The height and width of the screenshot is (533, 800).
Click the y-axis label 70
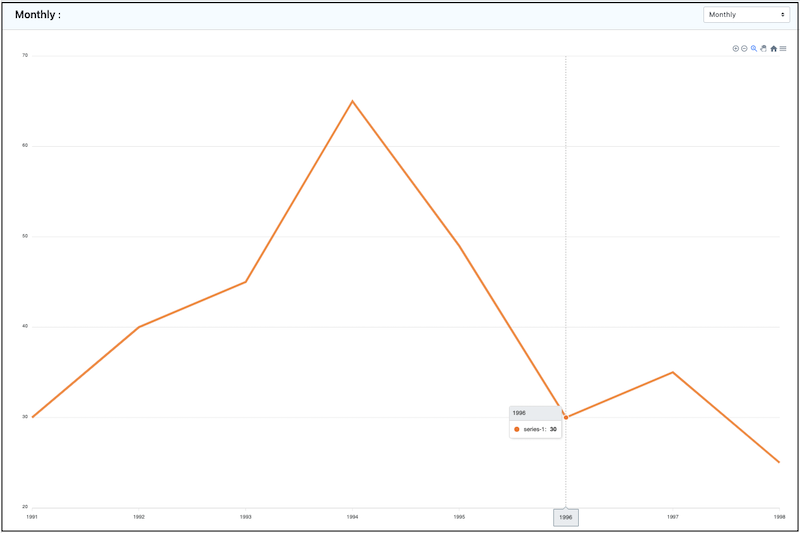click(x=25, y=55)
